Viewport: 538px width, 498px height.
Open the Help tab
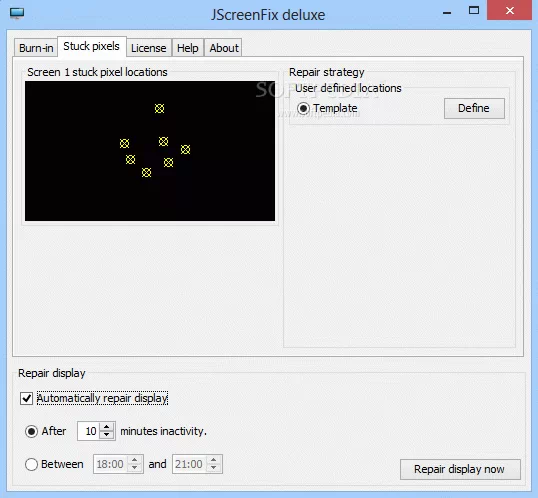[188, 48]
